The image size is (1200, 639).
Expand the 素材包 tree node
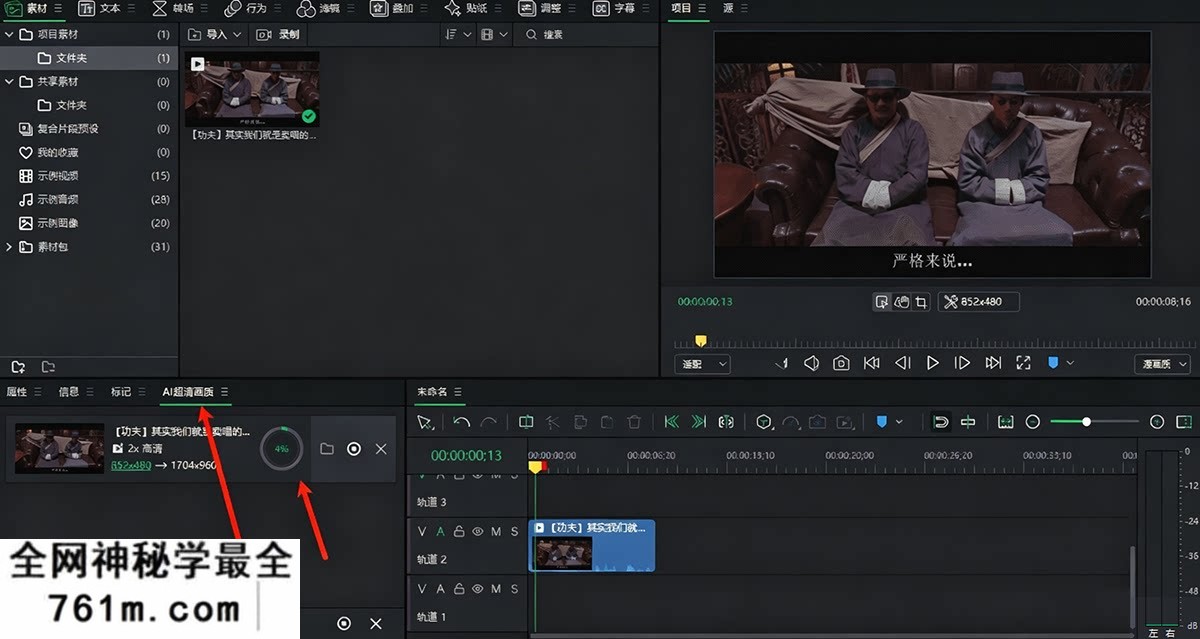9,247
